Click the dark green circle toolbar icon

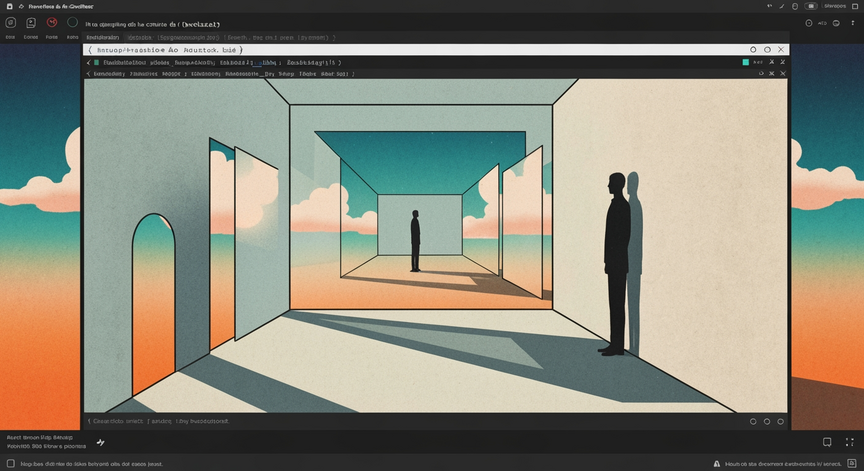(x=72, y=23)
